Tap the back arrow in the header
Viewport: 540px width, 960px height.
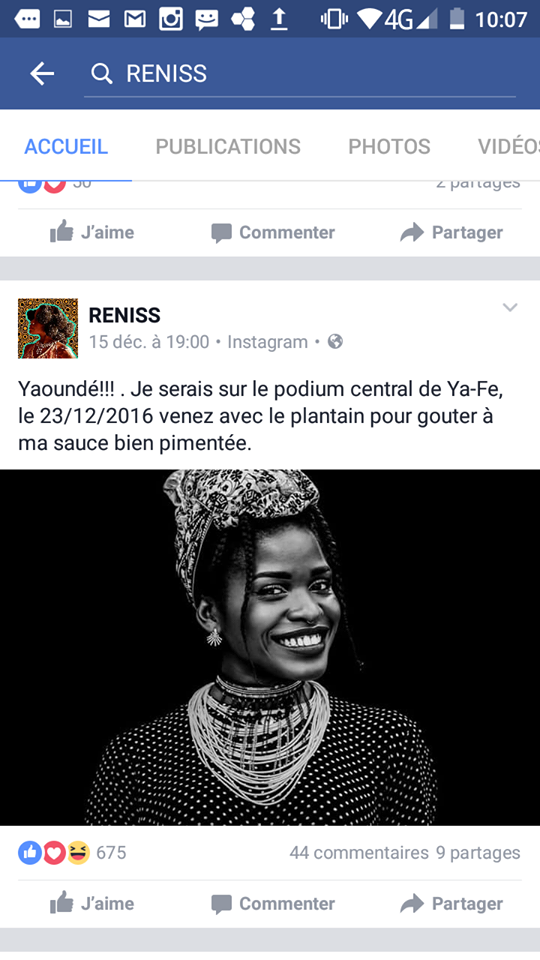click(42, 74)
